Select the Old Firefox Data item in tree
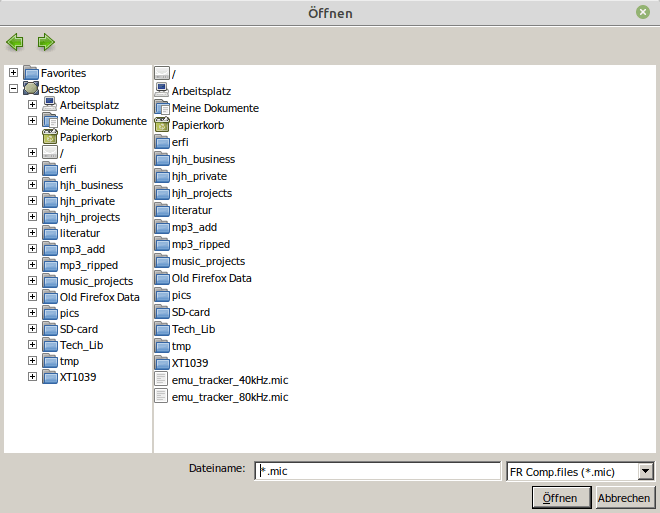 coord(99,297)
